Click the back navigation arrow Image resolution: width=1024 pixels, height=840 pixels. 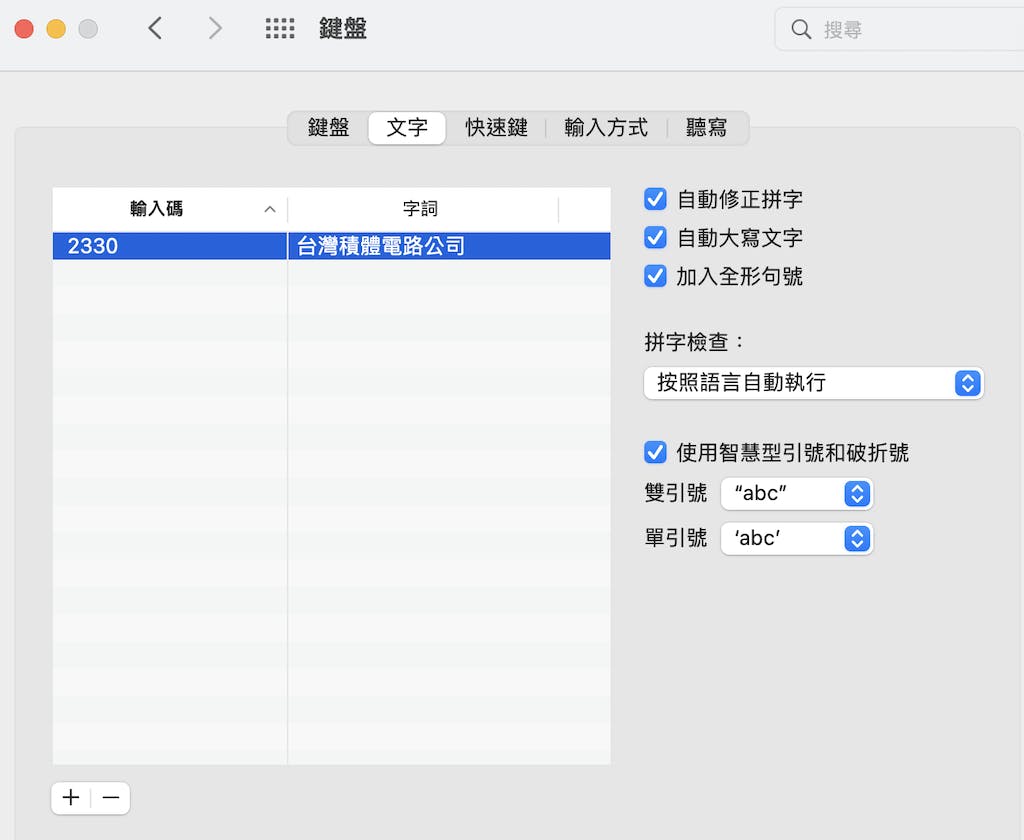(155, 29)
